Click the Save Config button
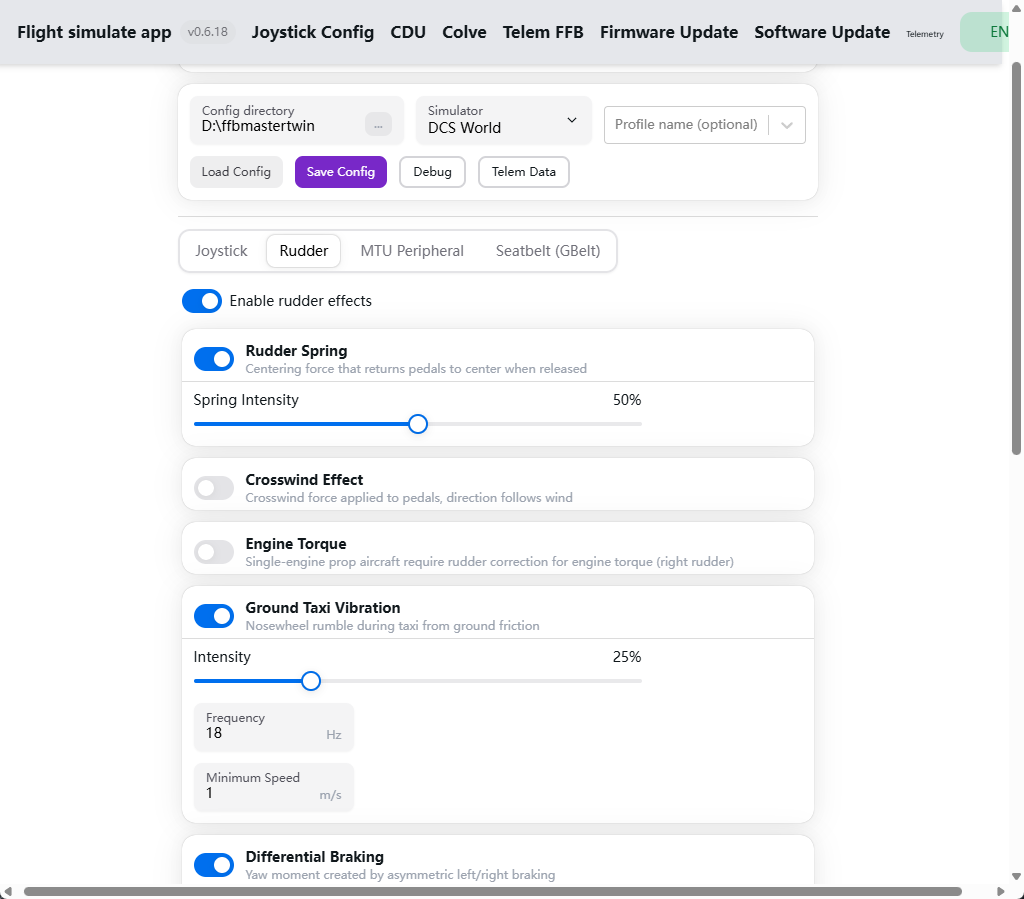The width and height of the screenshot is (1024, 899). pyautogui.click(x=341, y=172)
